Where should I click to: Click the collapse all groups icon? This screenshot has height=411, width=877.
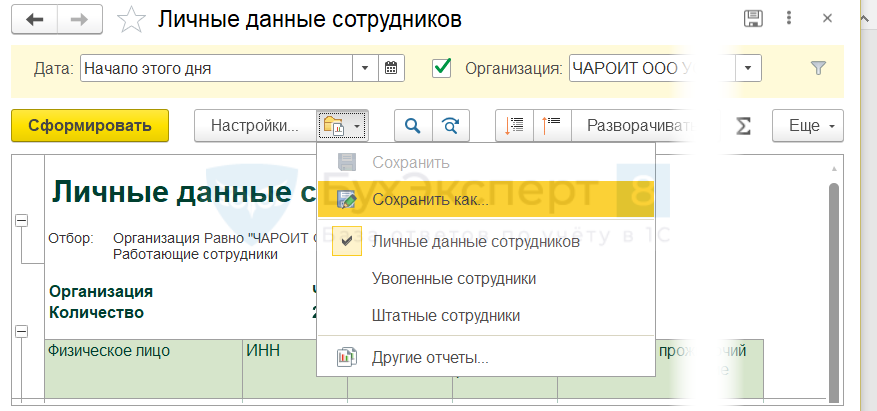[x=552, y=126]
